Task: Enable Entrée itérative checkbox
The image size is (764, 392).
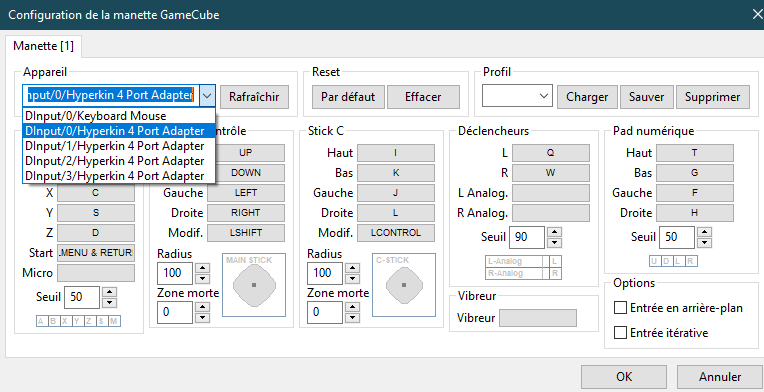Action: point(620,333)
